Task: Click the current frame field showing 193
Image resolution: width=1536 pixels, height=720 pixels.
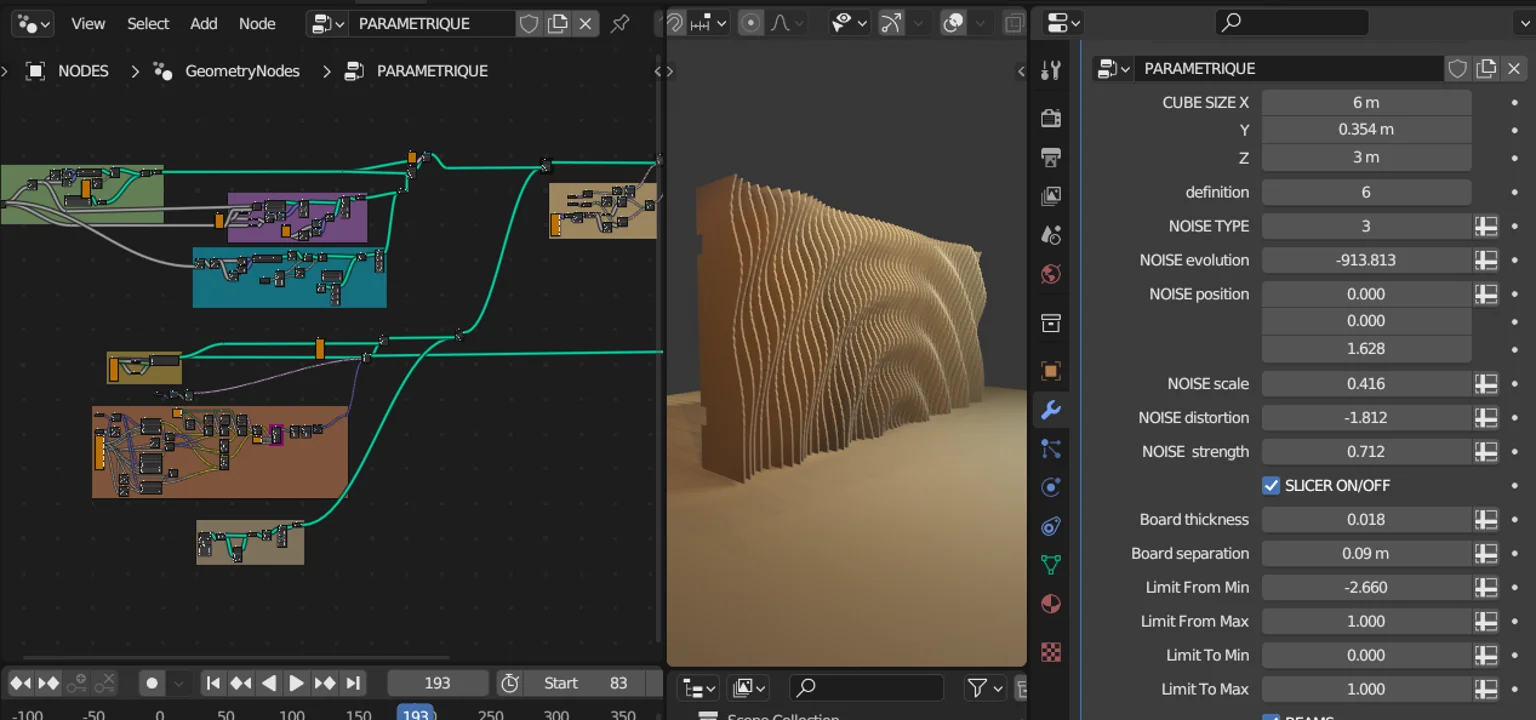Action: pos(437,682)
